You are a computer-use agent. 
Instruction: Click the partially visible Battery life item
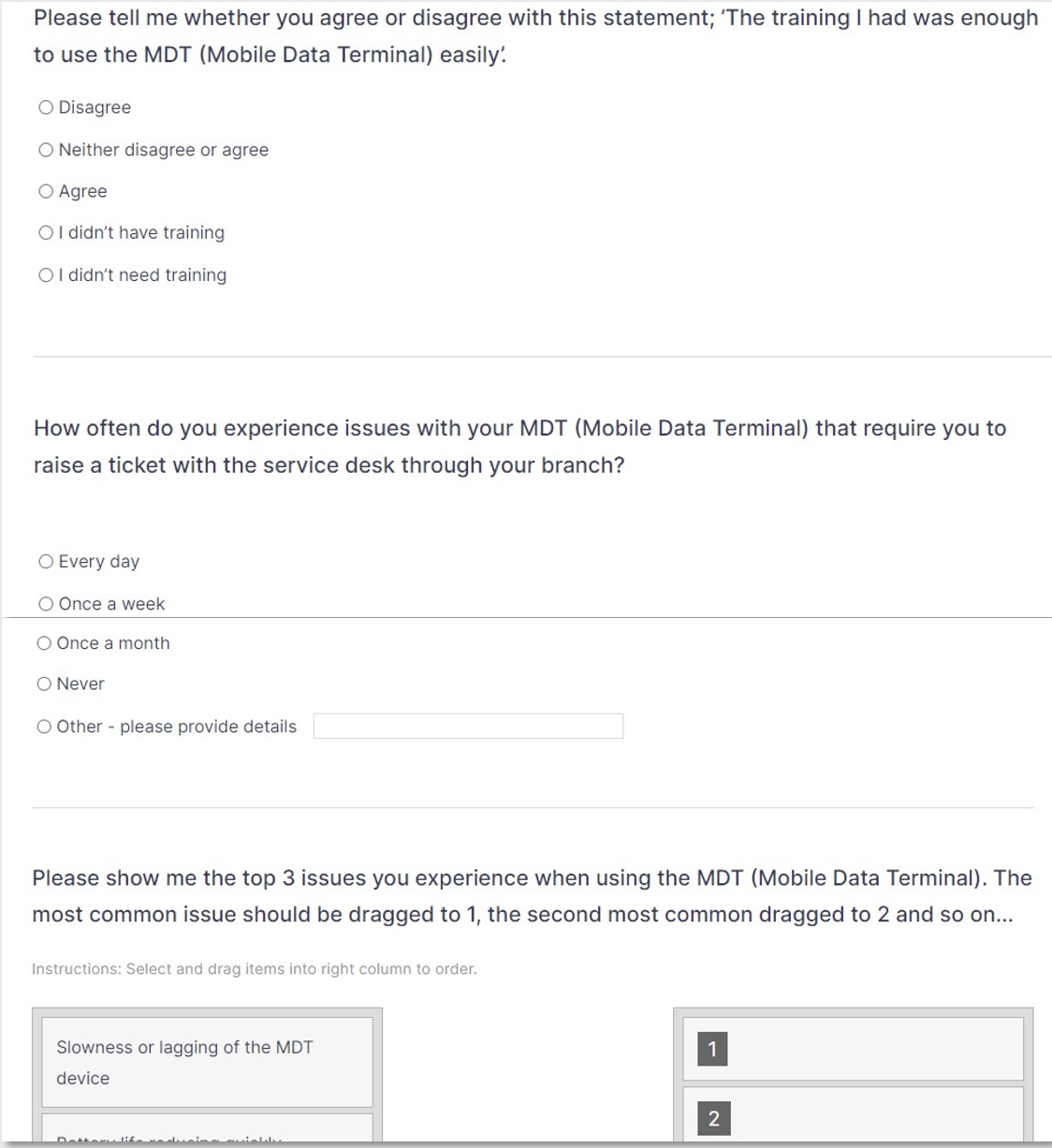coord(207,1133)
